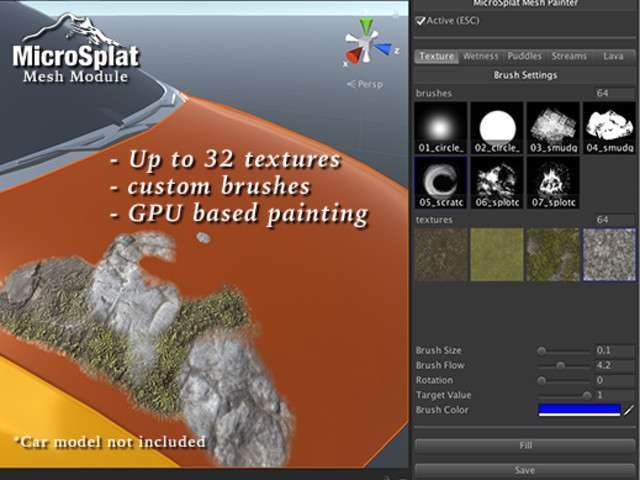The image size is (640, 480).
Task: Click the textures size field showing 64
Action: pos(615,220)
